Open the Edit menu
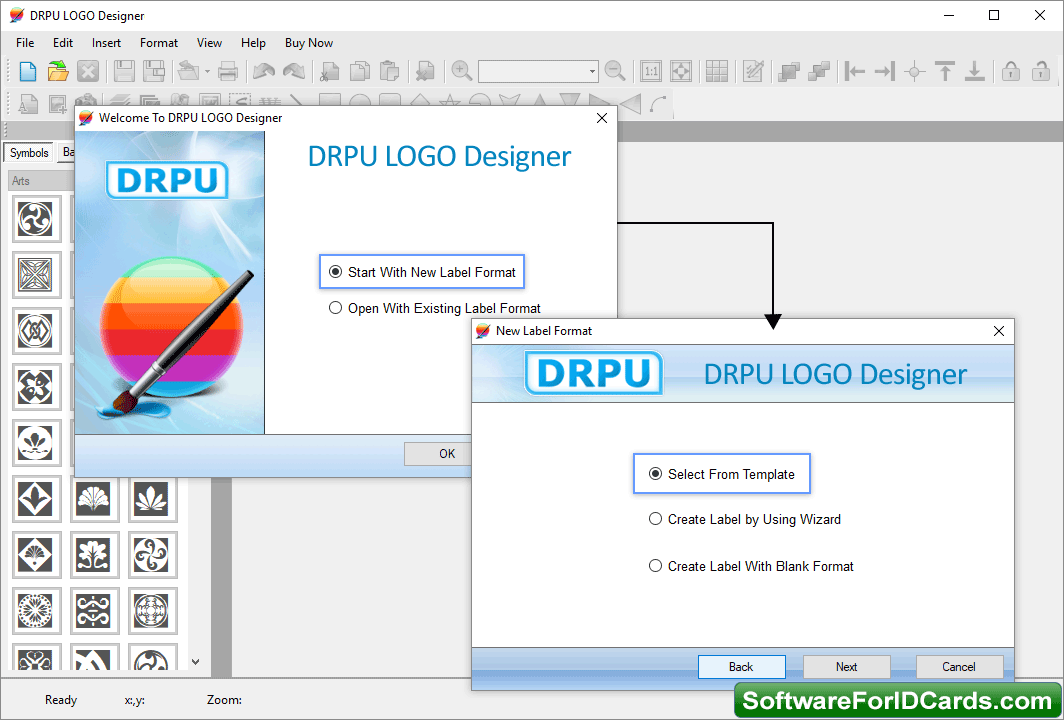The image size is (1064, 720). (63, 43)
